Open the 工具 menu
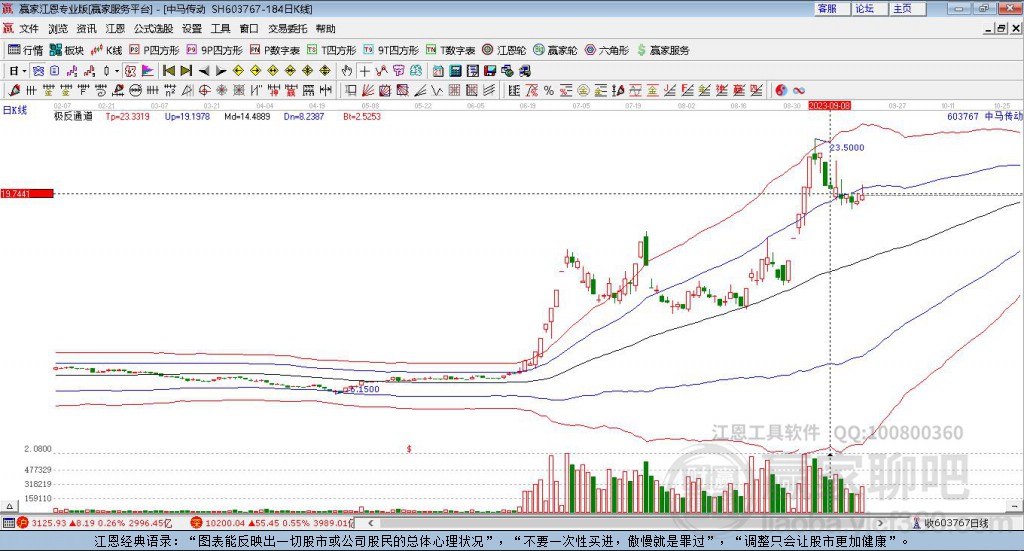 [220, 29]
